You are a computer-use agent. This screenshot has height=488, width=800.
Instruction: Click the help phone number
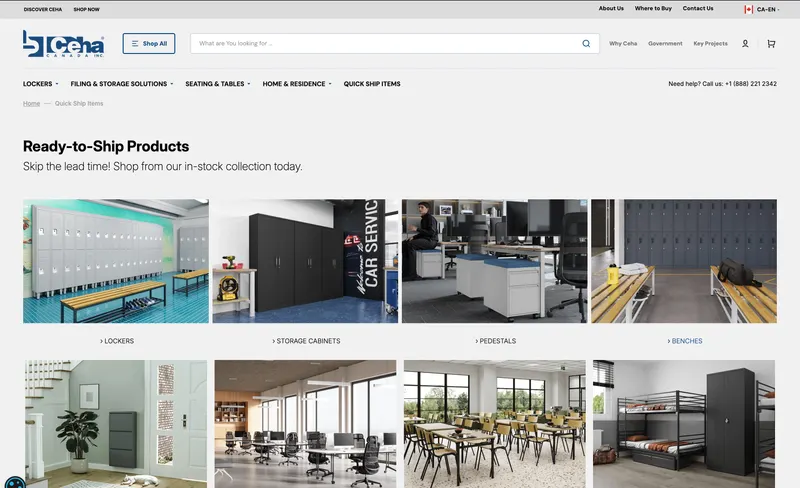tap(751, 84)
